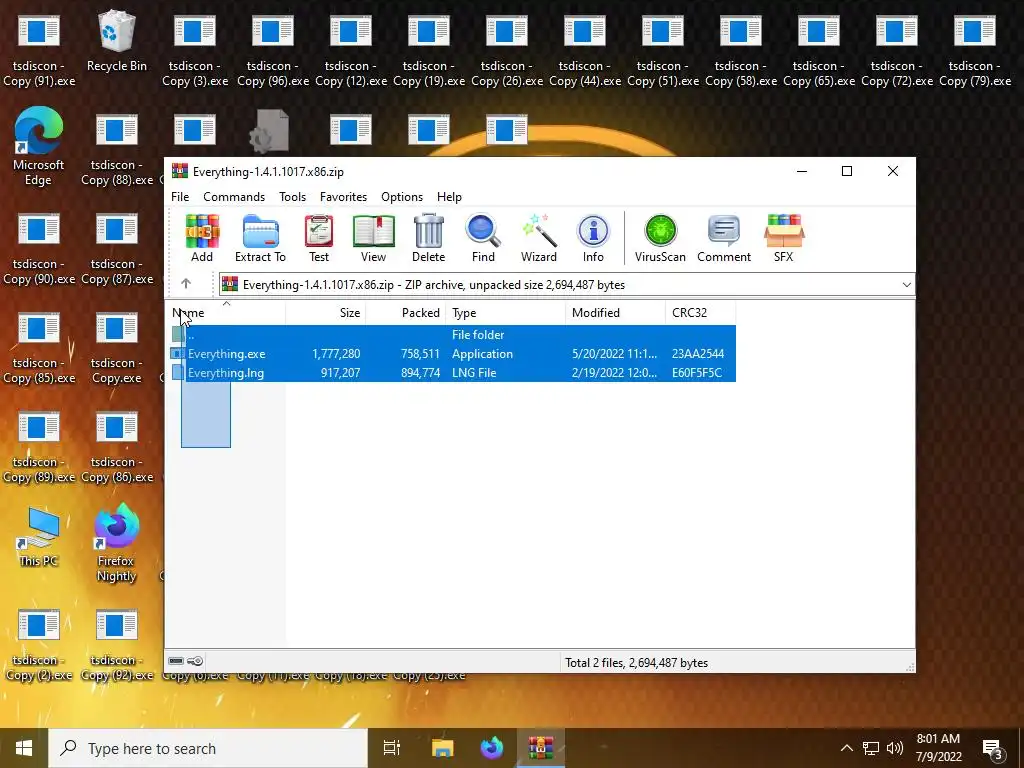Expand the archive path dropdown arrow
Image resolution: width=1024 pixels, height=768 pixels.
[906, 285]
